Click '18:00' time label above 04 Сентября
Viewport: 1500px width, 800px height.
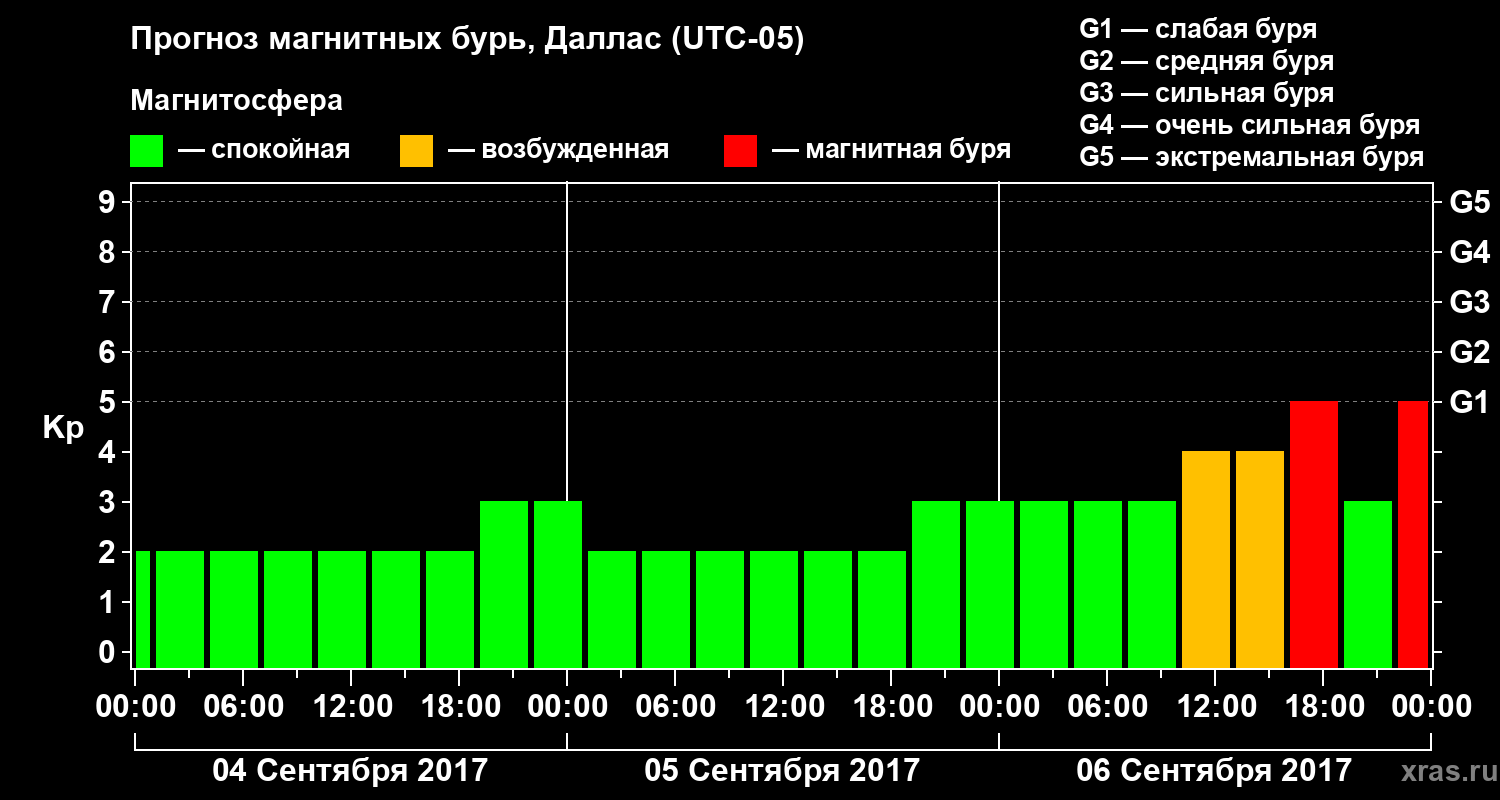tap(459, 706)
